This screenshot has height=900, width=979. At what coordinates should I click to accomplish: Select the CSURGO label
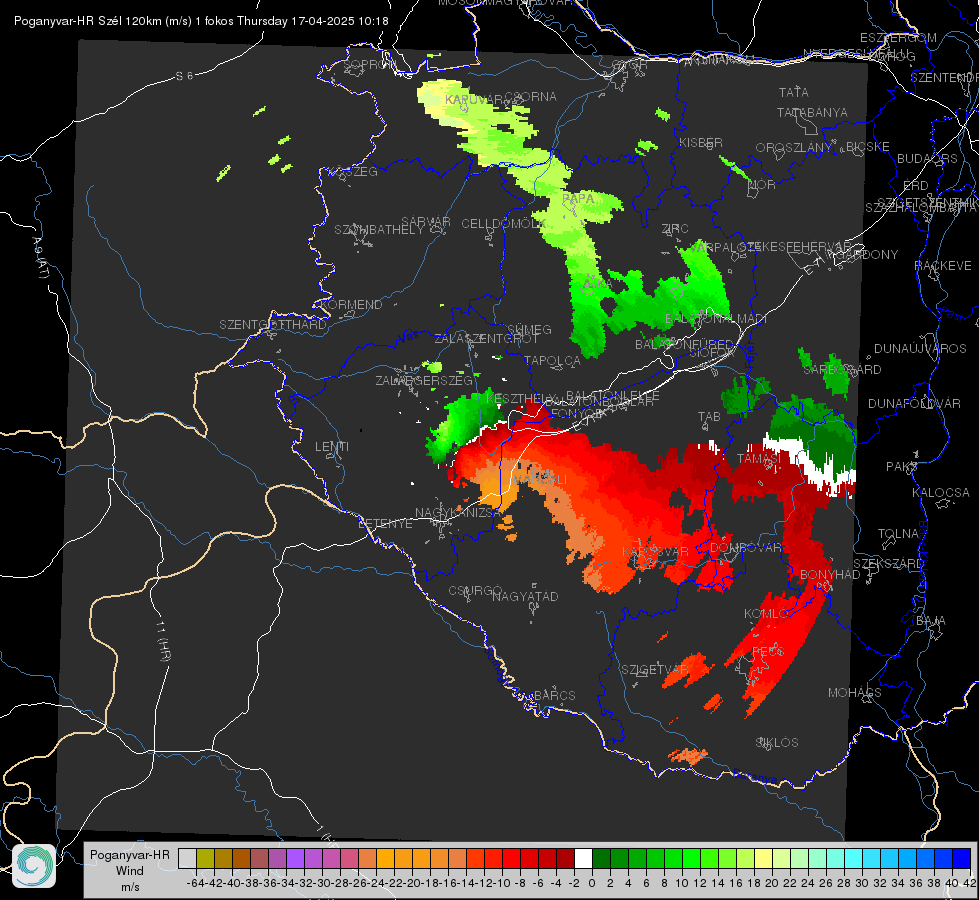475,591
